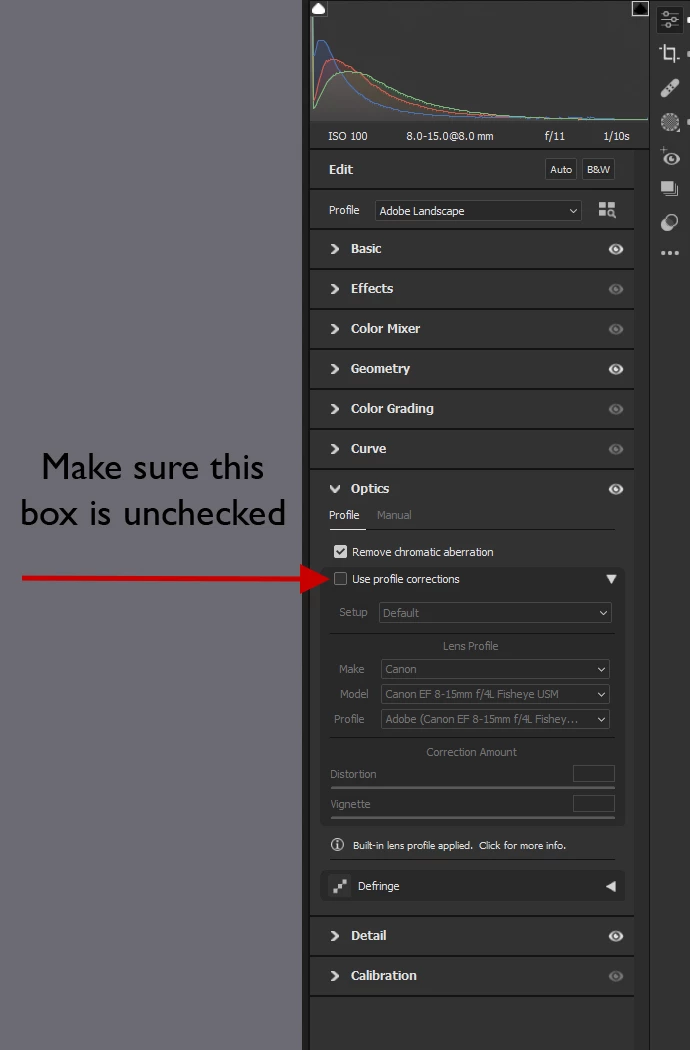Image resolution: width=690 pixels, height=1050 pixels.
Task: Switch to the Optics Manual tab
Action: pyautogui.click(x=394, y=515)
